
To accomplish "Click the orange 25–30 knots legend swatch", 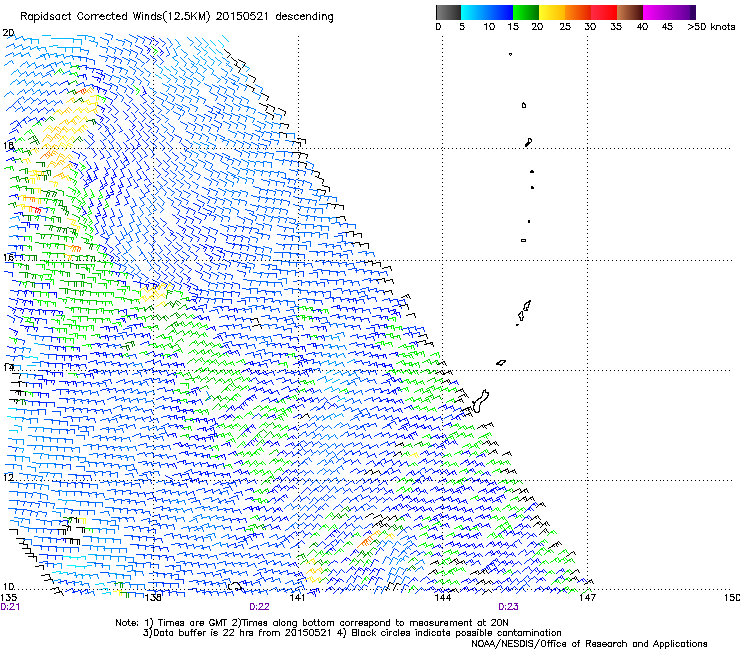I will tap(578, 12).
